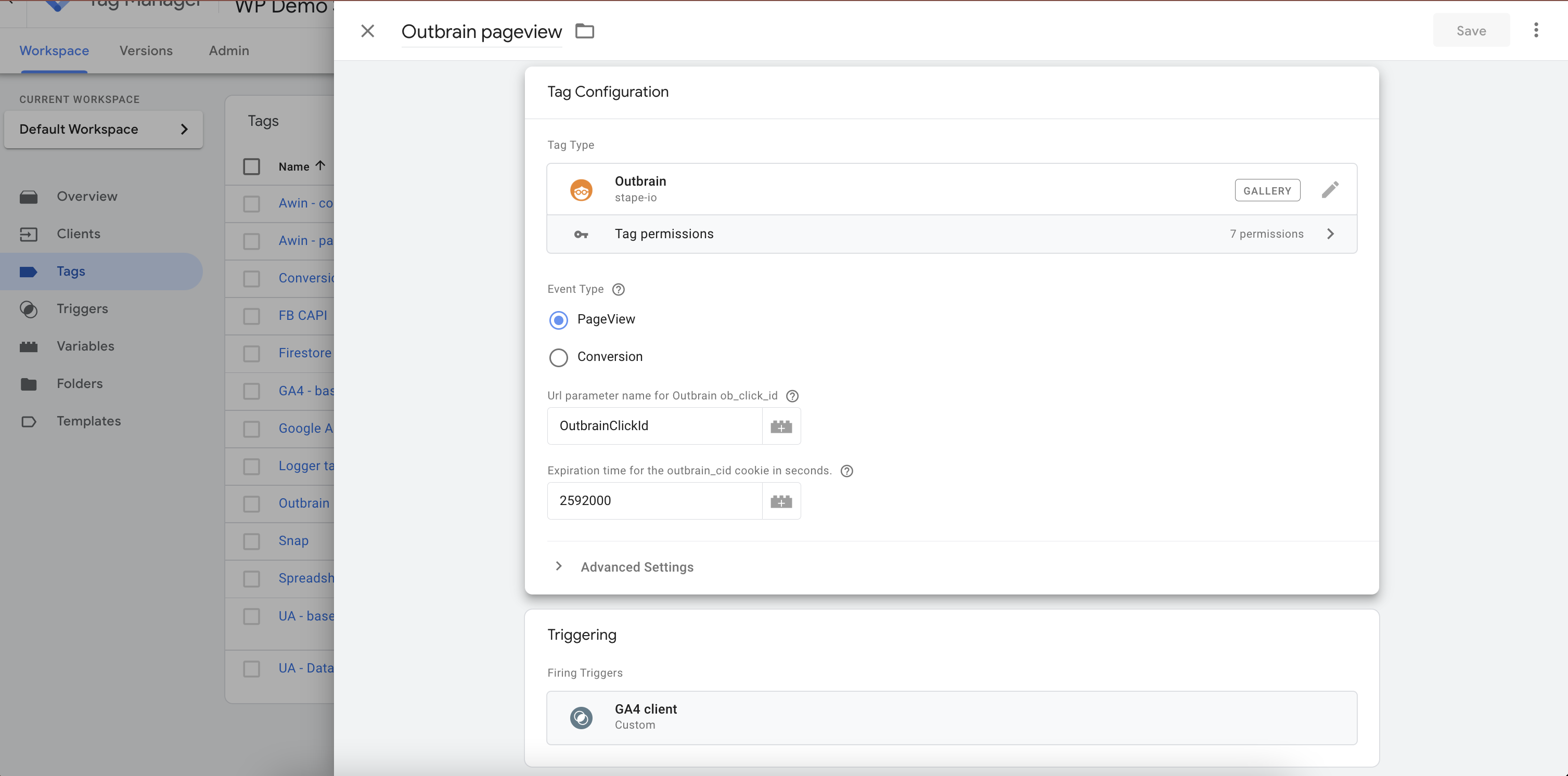Click the Triggers sidebar icon
The image size is (1568, 776).
(x=28, y=309)
